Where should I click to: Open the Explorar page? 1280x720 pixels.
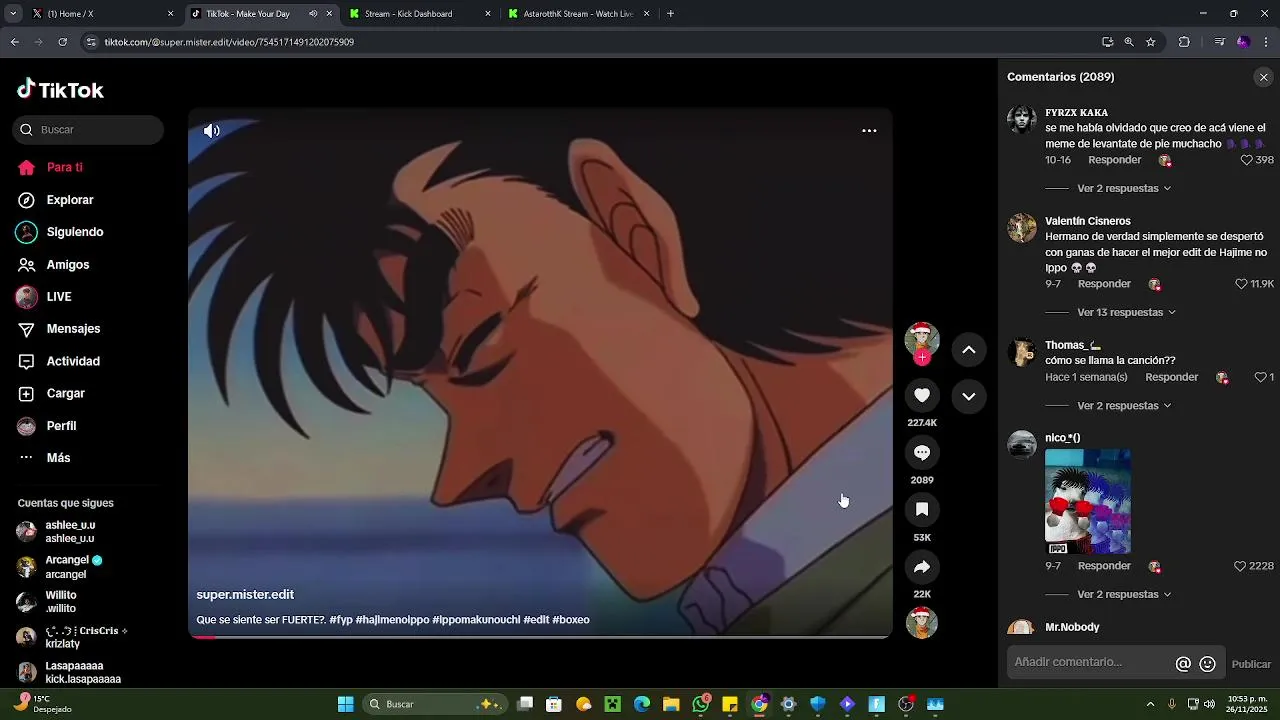70,200
